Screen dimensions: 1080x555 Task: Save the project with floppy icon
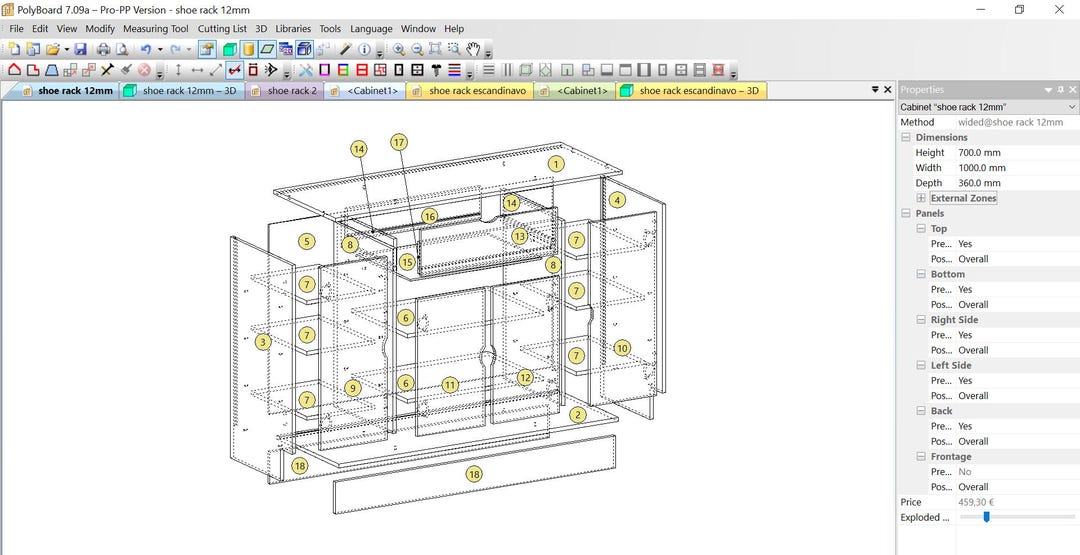click(80, 49)
